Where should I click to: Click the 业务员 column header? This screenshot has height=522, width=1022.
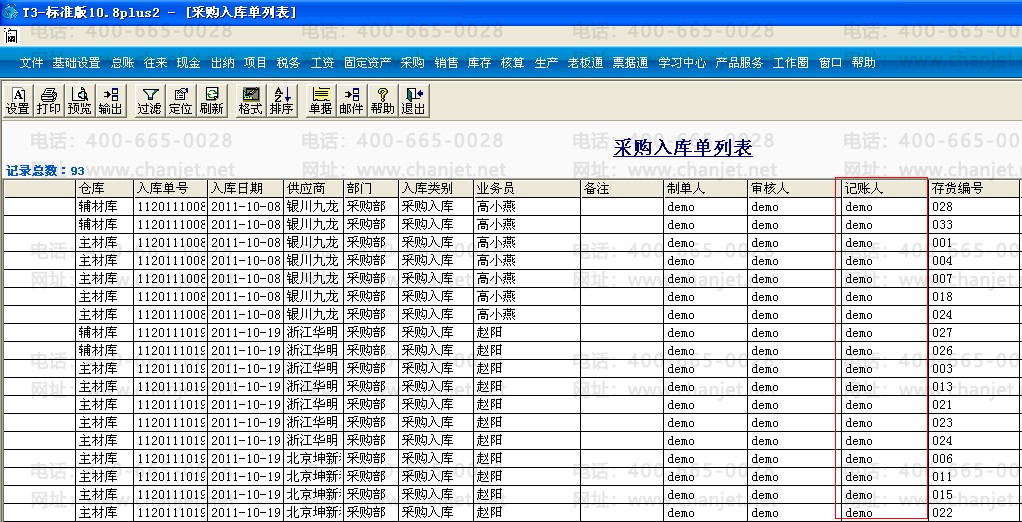coord(527,188)
